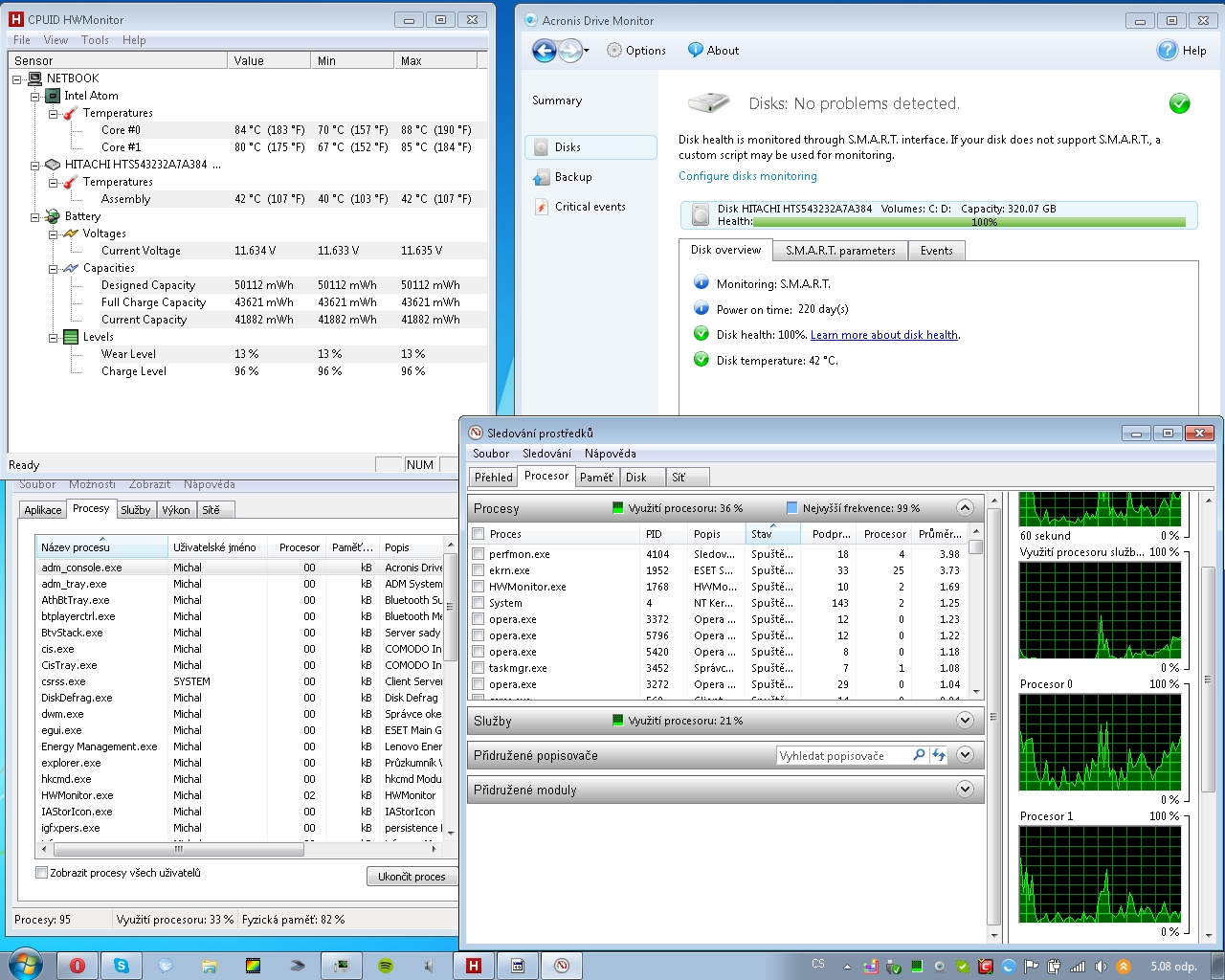
Task: Click the Ukončit proces button
Action: (x=412, y=876)
